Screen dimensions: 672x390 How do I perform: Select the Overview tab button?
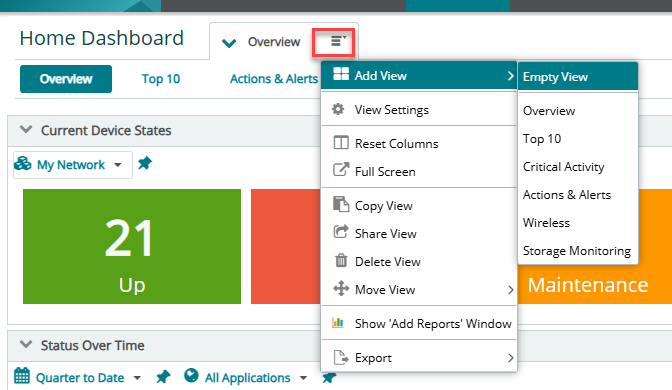tap(66, 79)
